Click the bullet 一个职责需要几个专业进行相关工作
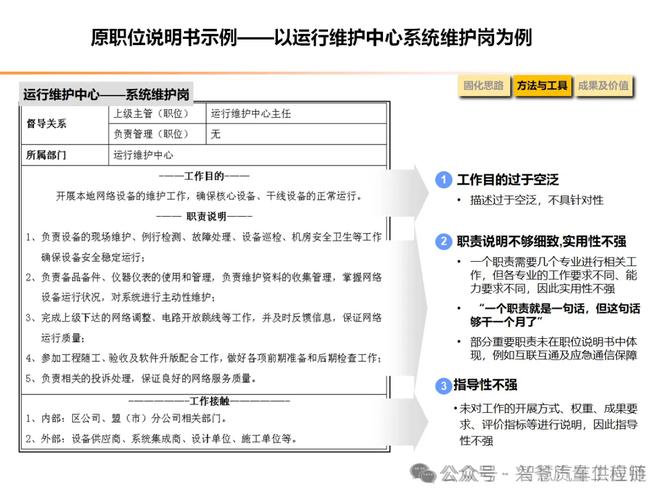The width and height of the screenshot is (667, 500). [553, 275]
